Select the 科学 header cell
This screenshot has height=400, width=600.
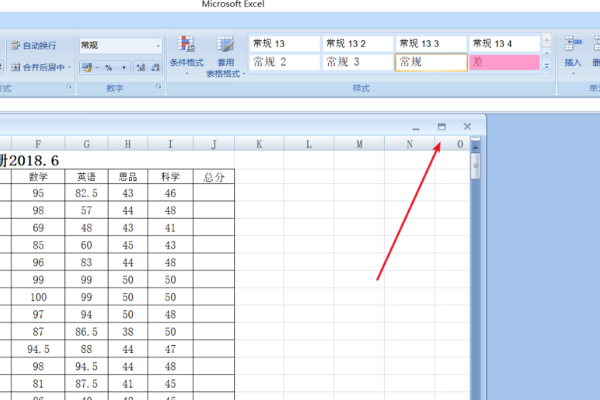click(x=170, y=177)
